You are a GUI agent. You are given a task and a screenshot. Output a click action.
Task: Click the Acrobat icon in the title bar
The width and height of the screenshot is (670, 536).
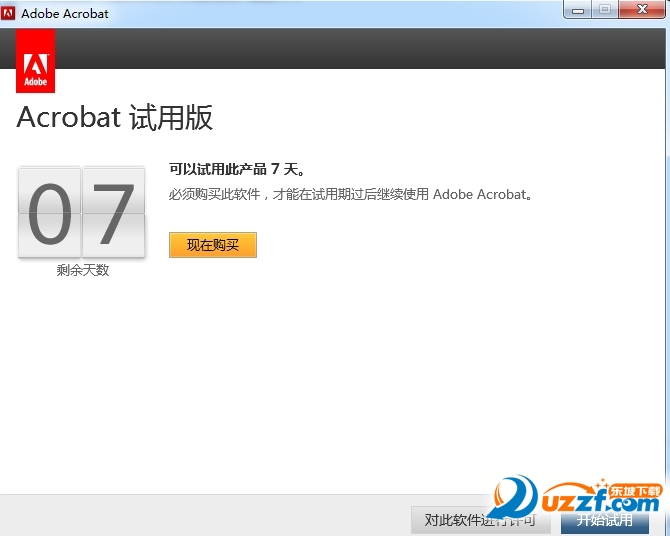click(9, 14)
